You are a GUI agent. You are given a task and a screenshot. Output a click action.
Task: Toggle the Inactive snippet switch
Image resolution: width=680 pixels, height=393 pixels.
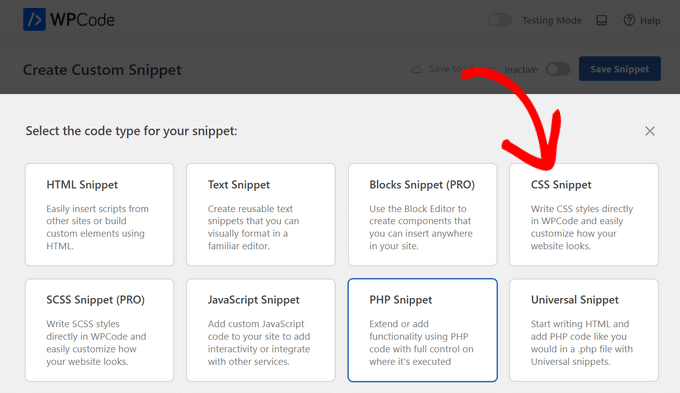(558, 69)
